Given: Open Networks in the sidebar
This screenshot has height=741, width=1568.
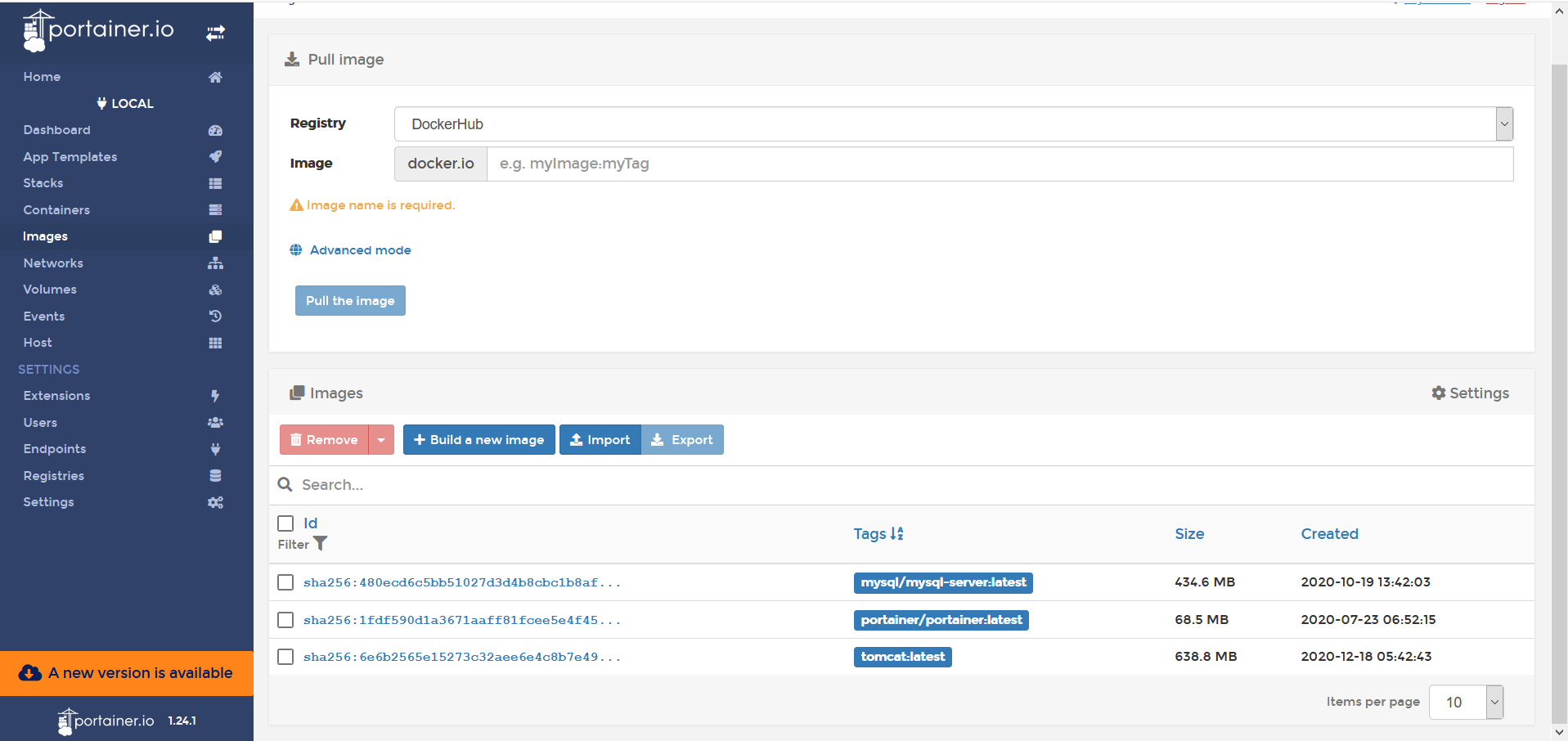Looking at the screenshot, I should tap(53, 263).
